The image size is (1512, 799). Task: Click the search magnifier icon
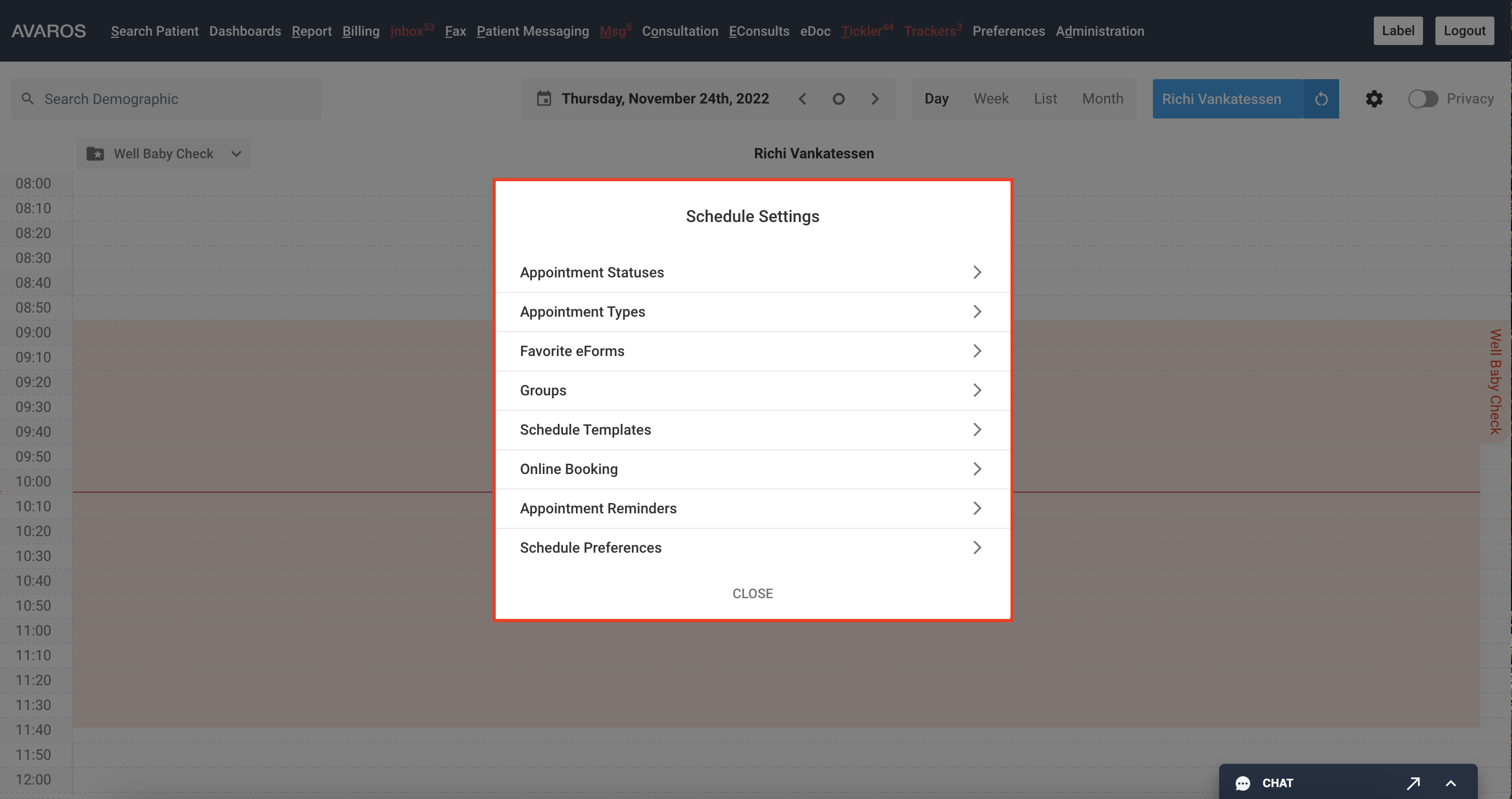[x=27, y=99]
